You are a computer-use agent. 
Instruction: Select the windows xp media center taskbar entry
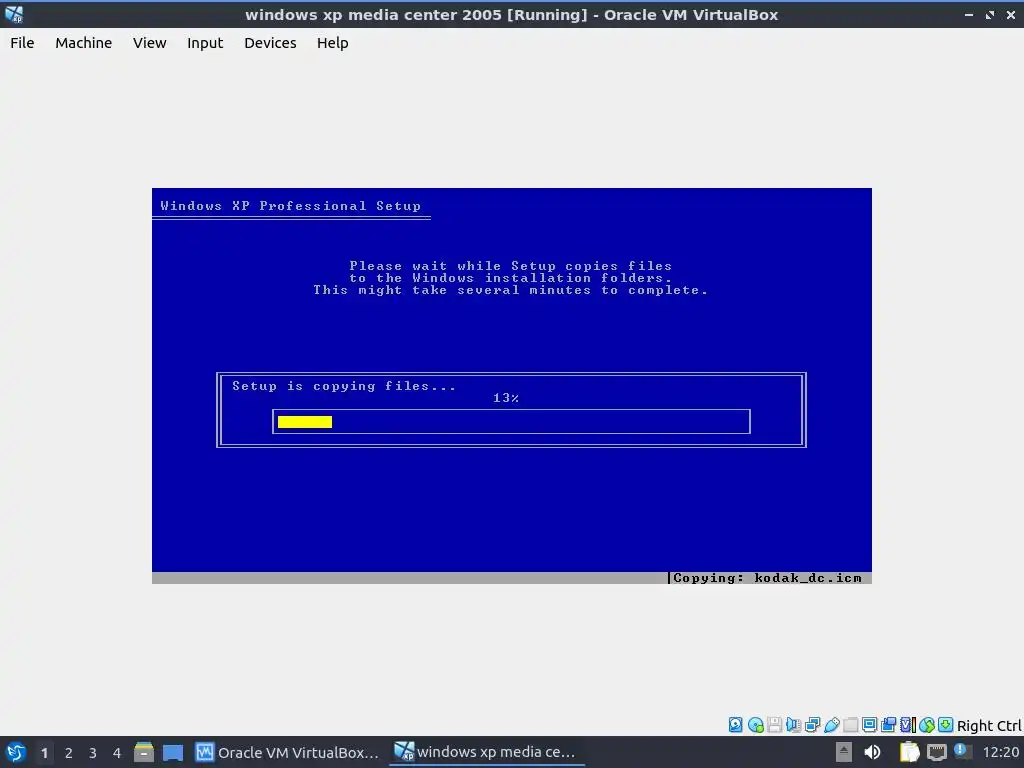(x=485, y=752)
